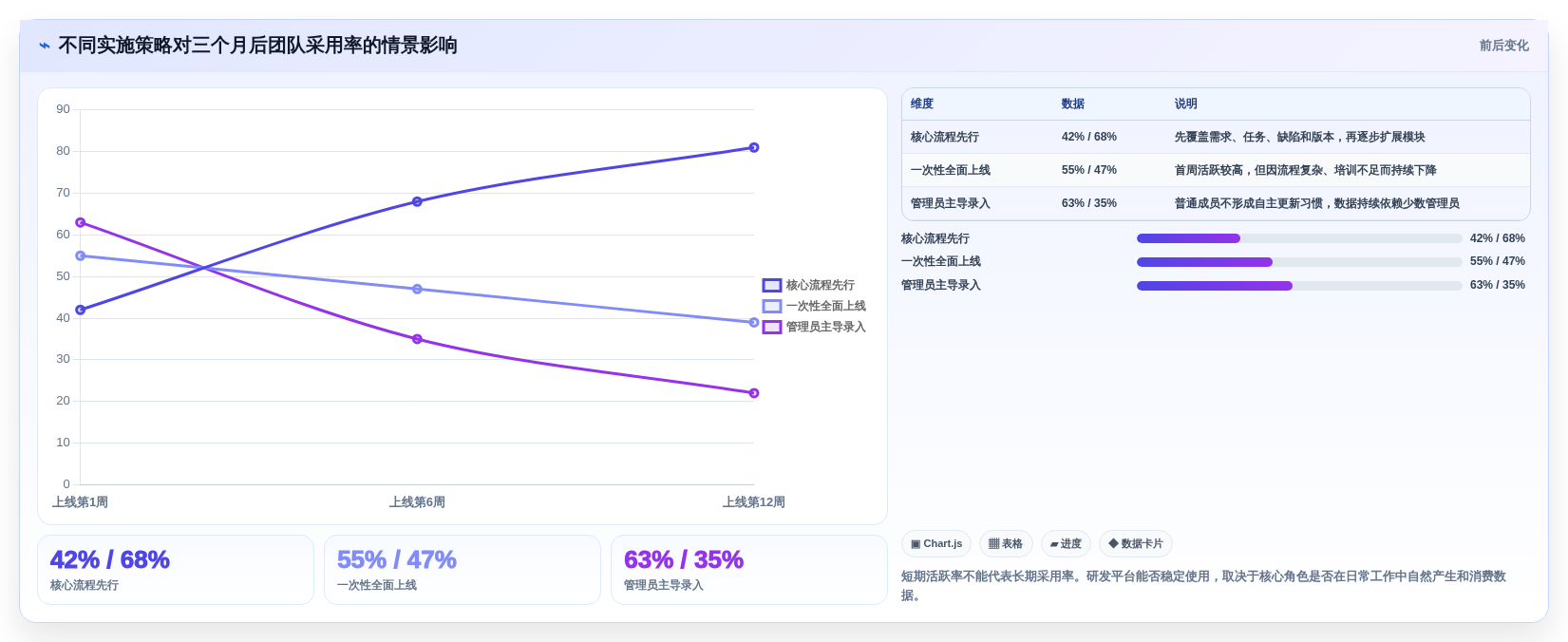Click the lightning icon beside the title

tap(45, 46)
